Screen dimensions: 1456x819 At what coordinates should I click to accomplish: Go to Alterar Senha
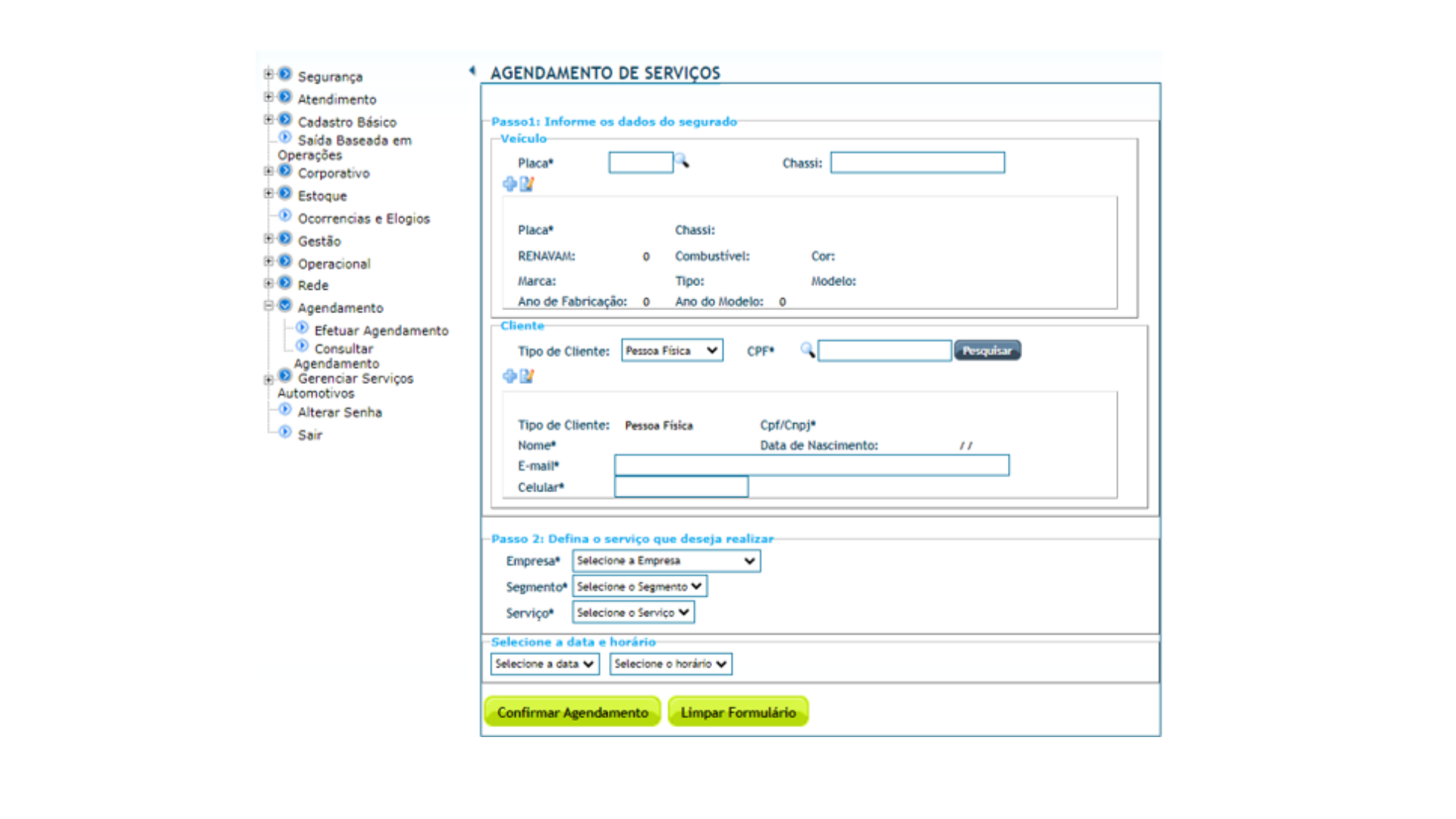(340, 413)
